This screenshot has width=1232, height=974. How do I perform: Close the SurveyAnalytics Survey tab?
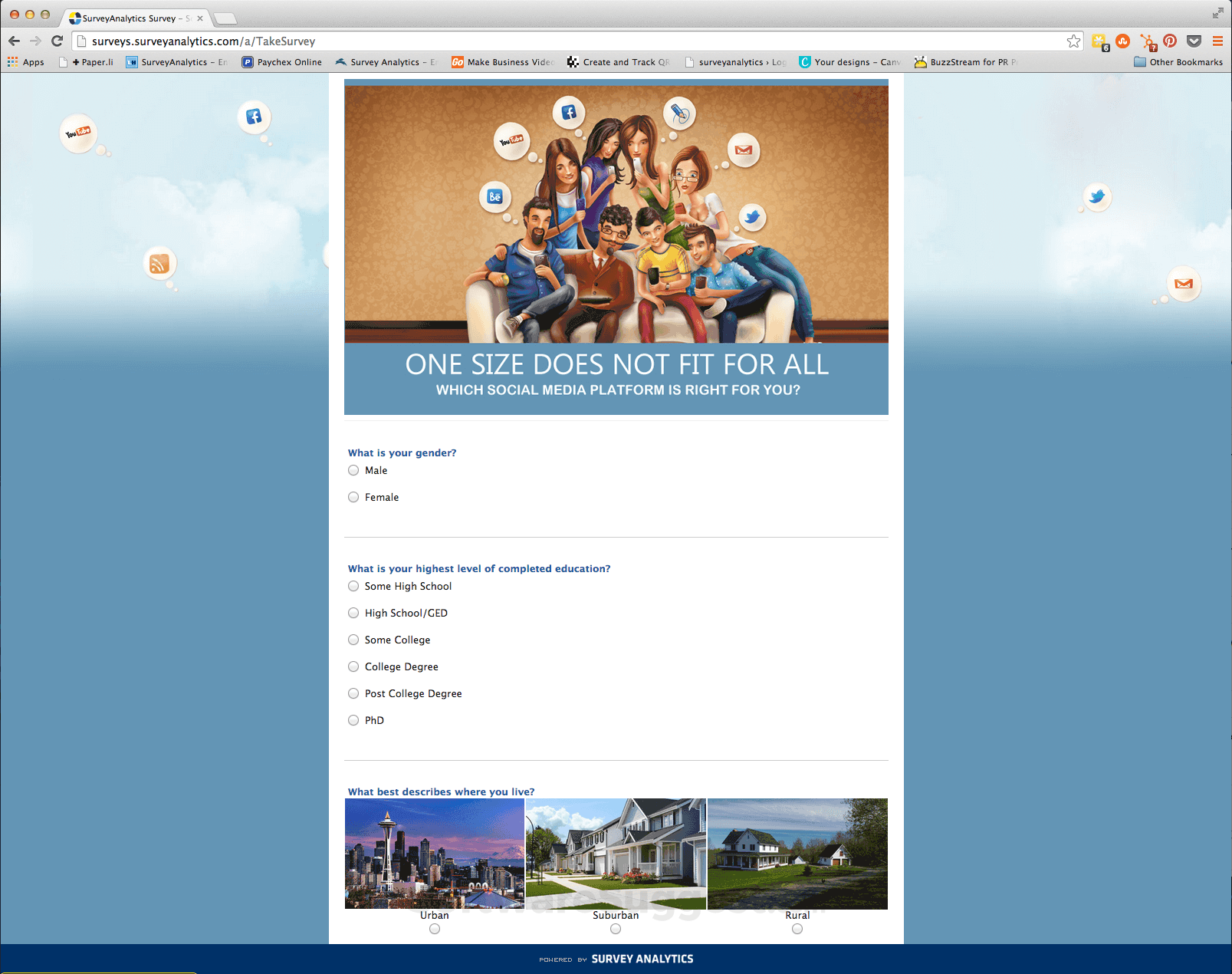200,18
